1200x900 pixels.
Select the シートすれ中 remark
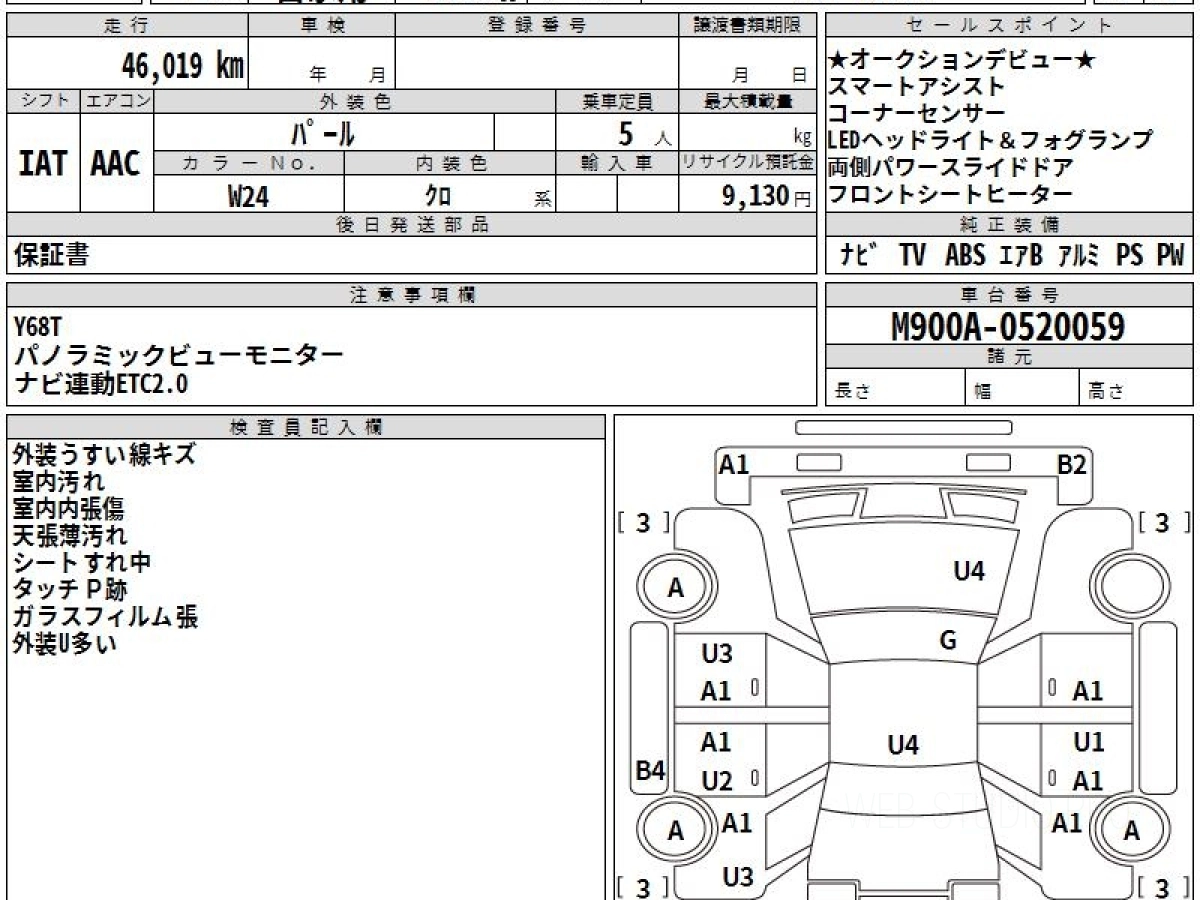82,562
